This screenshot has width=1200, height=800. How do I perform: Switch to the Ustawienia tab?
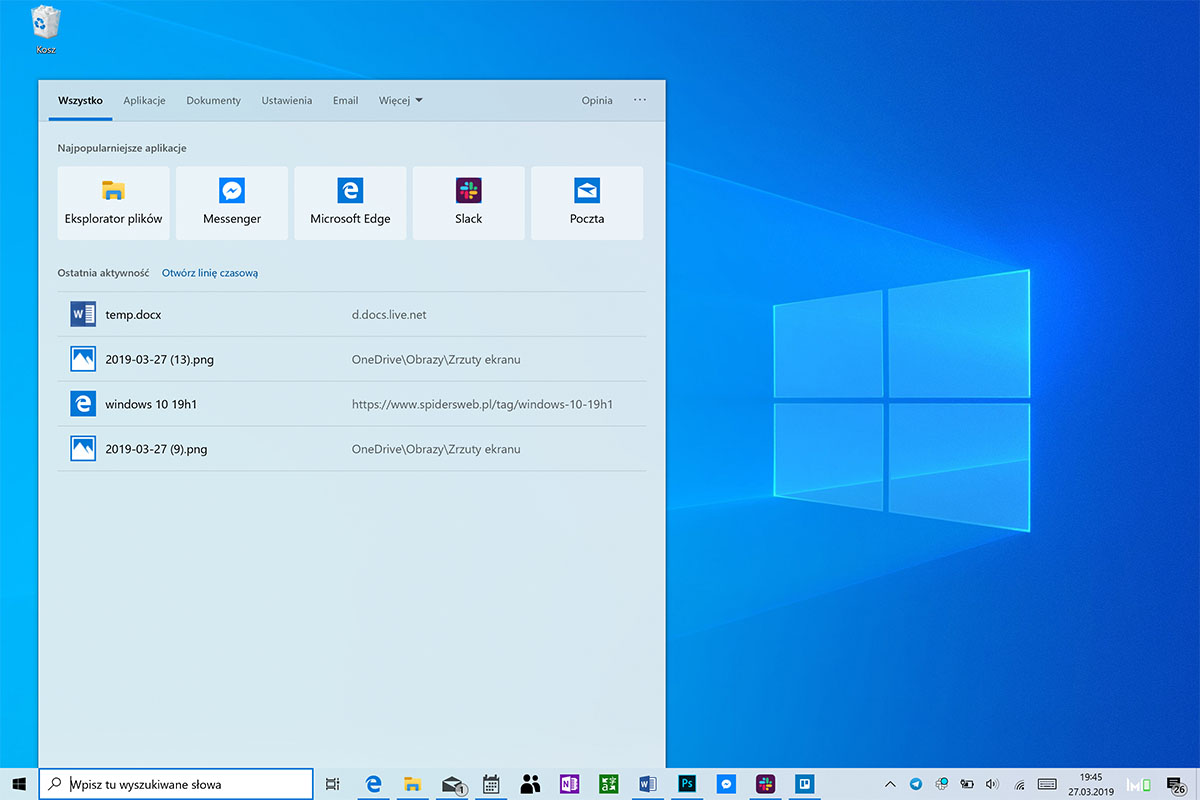click(287, 100)
